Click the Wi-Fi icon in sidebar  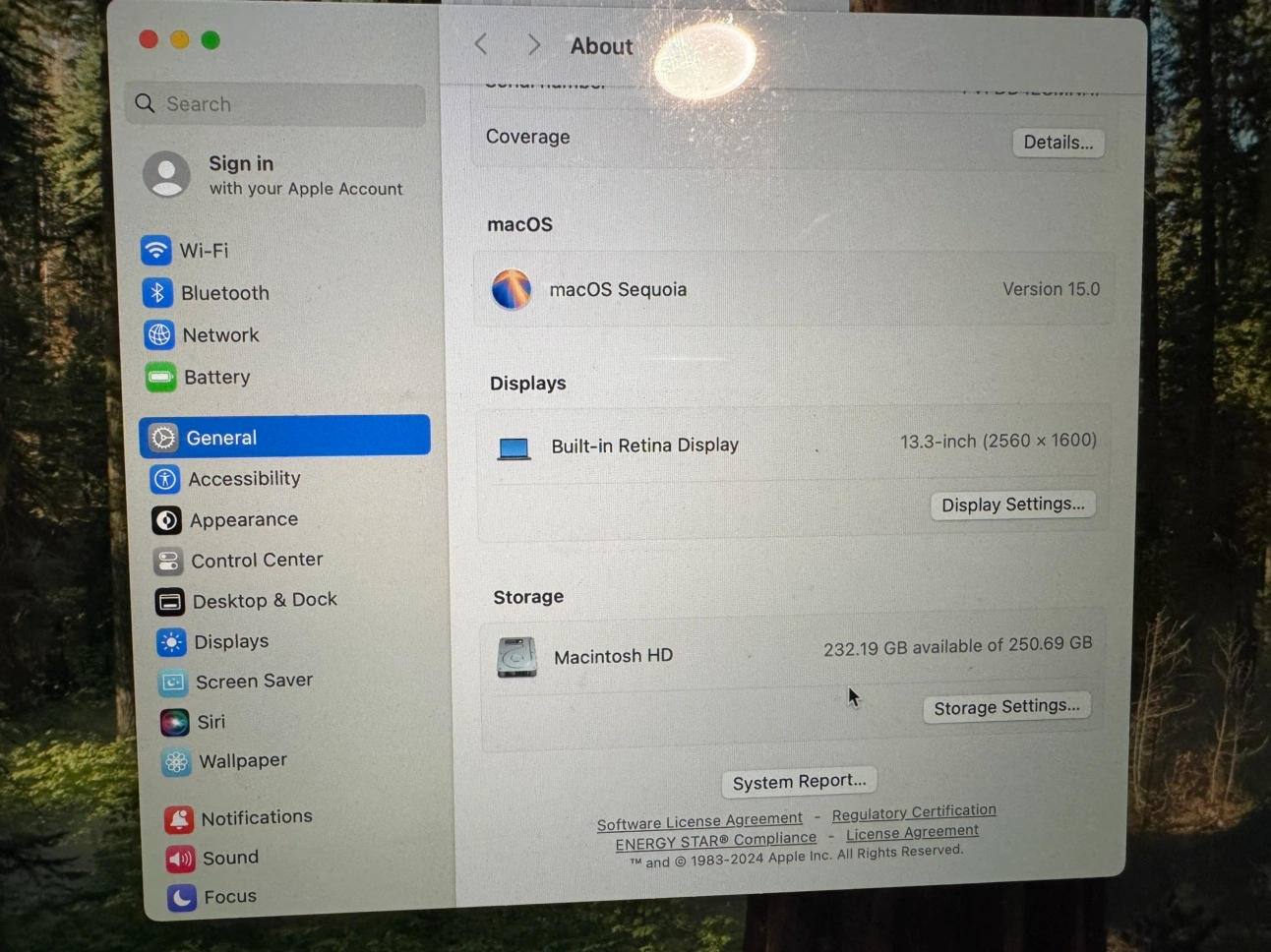point(155,251)
